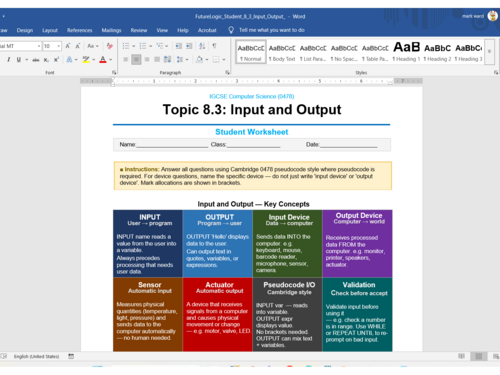The height and width of the screenshot is (375, 500).
Task: Apply a numbered list
Action: 143,46
